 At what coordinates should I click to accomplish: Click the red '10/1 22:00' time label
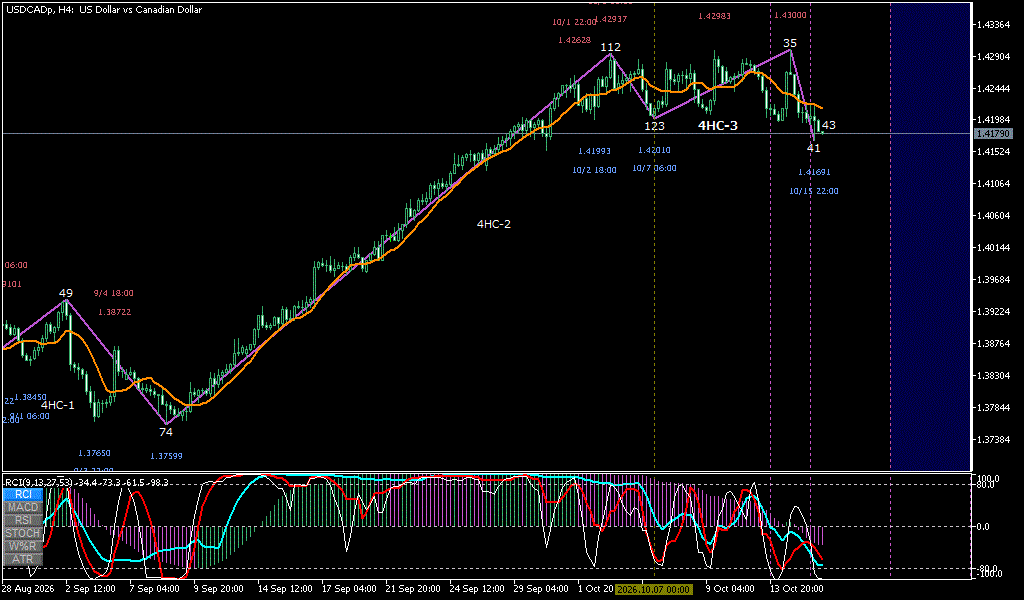(x=574, y=22)
